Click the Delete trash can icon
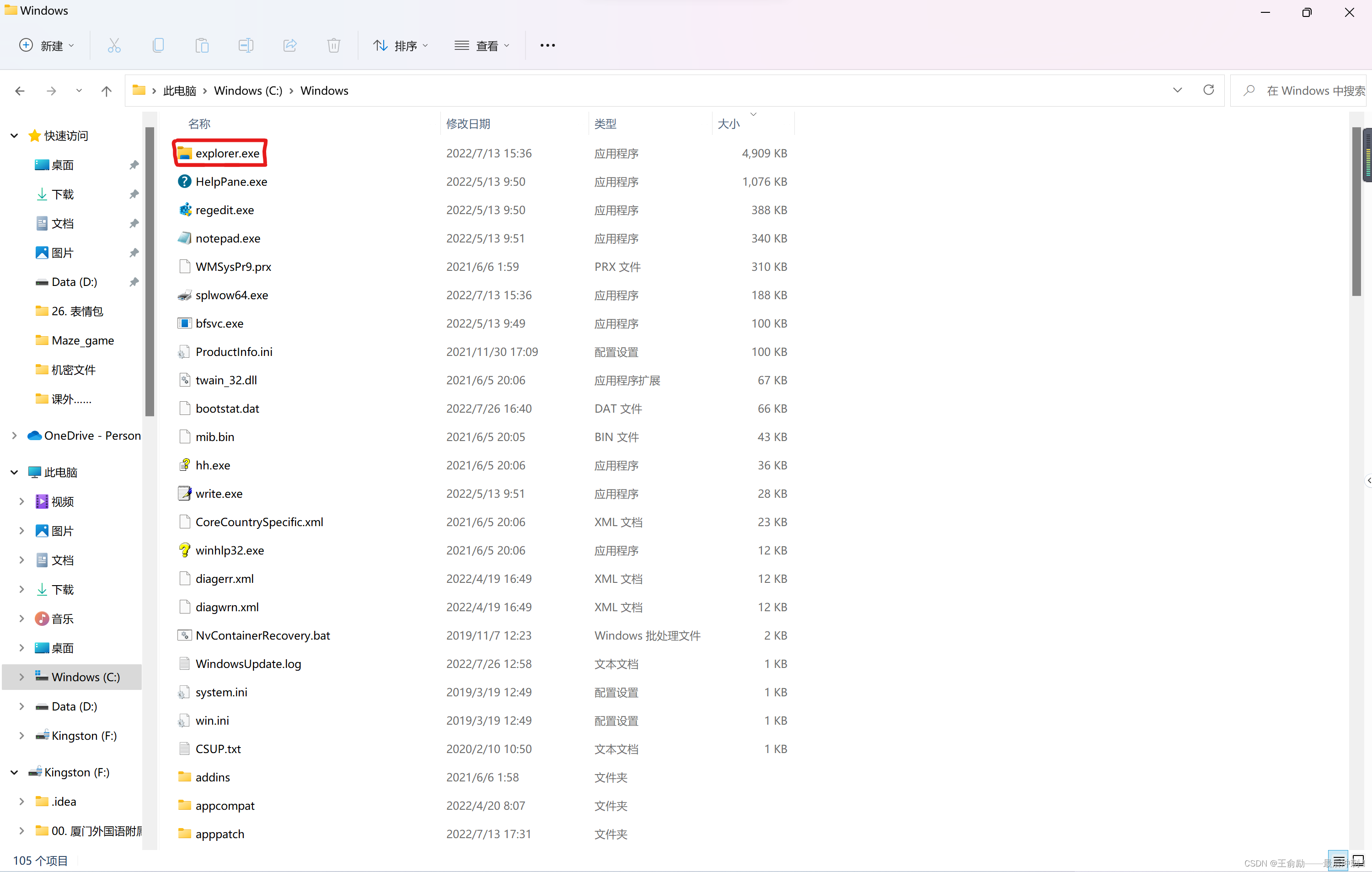1372x872 pixels. (334, 46)
